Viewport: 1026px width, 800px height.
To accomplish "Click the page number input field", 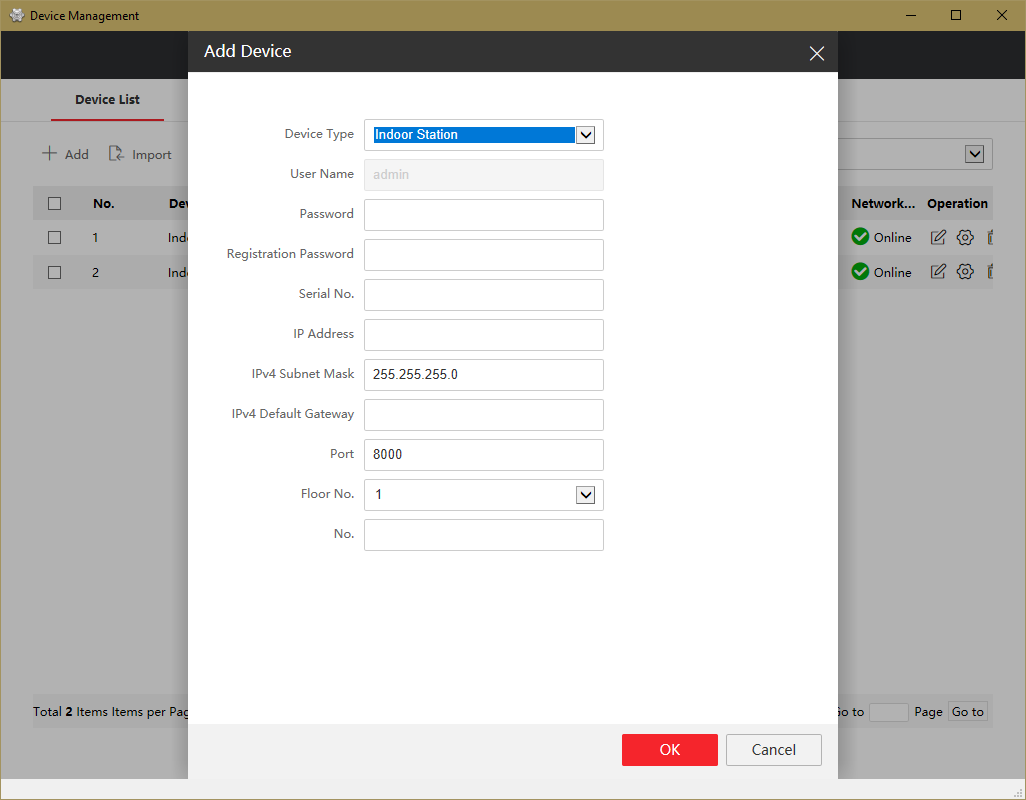I will [x=888, y=712].
